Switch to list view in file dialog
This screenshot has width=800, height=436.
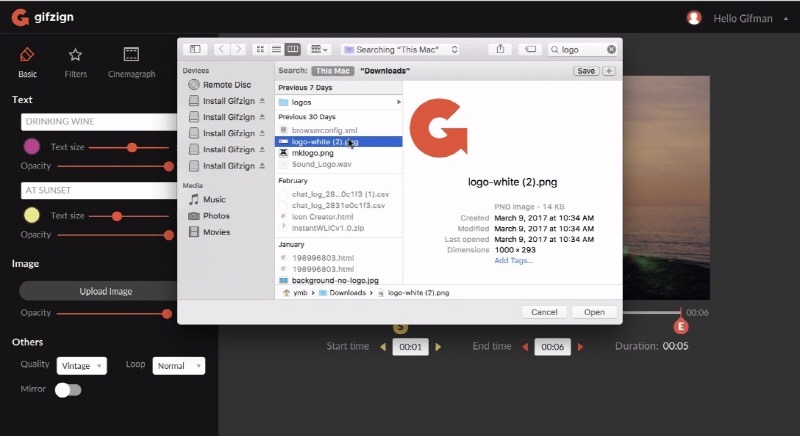coord(276,49)
